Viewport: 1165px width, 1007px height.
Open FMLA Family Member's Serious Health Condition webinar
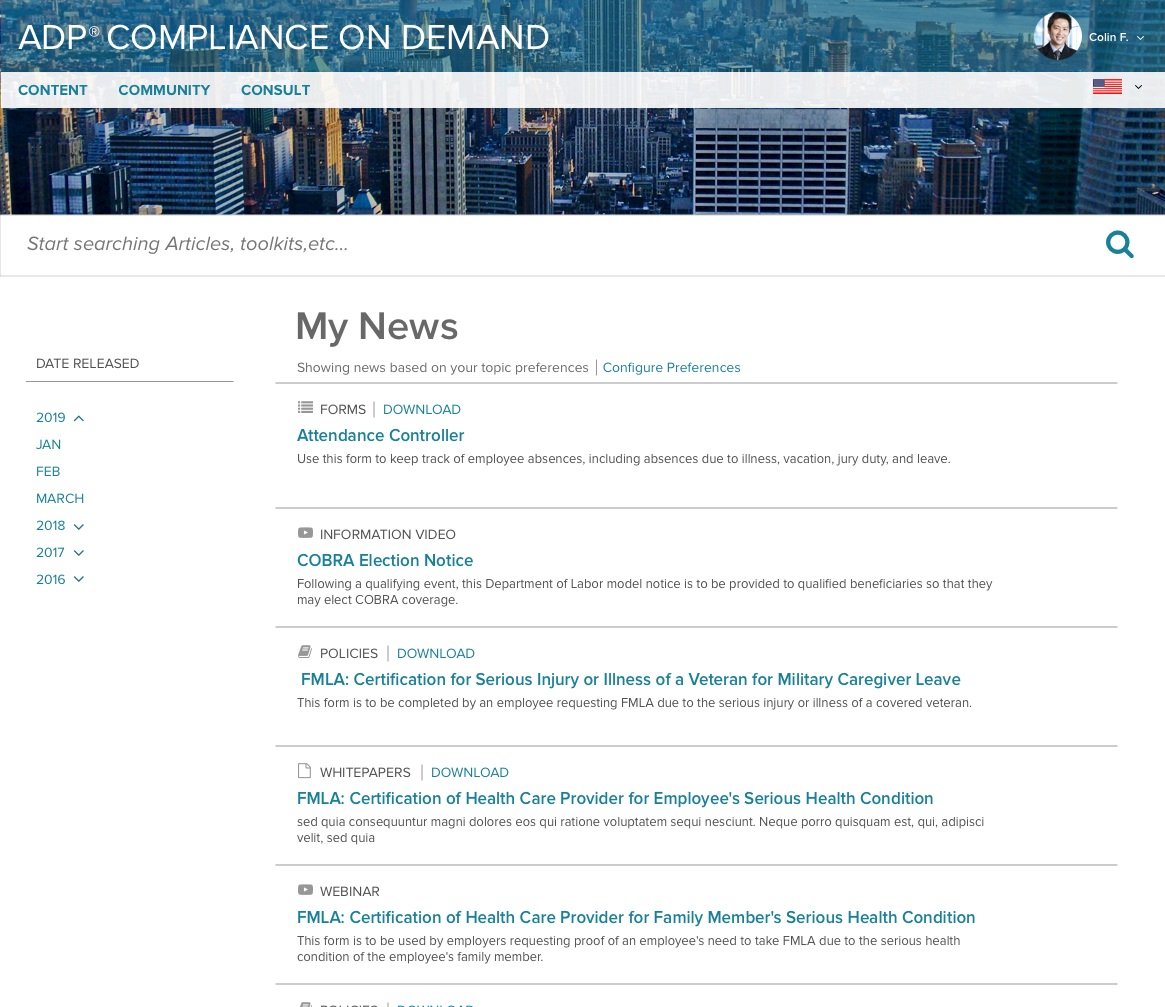point(636,917)
